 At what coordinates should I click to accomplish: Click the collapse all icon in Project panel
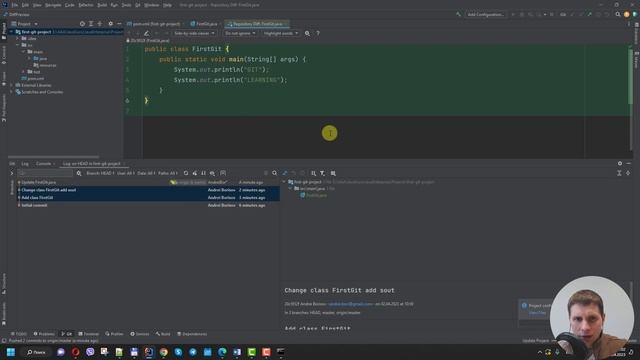(100, 24)
